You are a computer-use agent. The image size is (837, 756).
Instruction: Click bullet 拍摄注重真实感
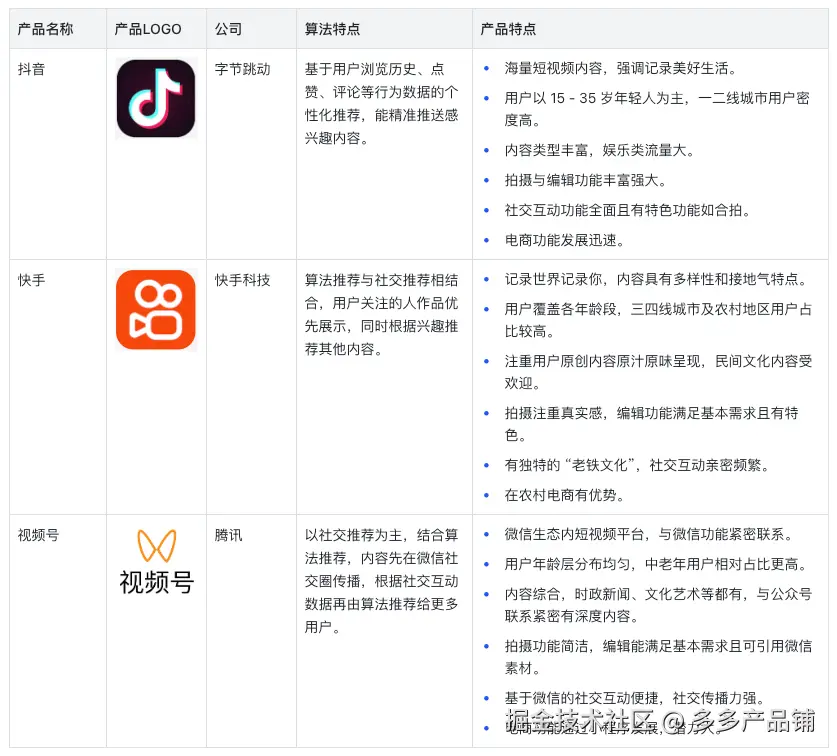pyautogui.click(x=651, y=423)
